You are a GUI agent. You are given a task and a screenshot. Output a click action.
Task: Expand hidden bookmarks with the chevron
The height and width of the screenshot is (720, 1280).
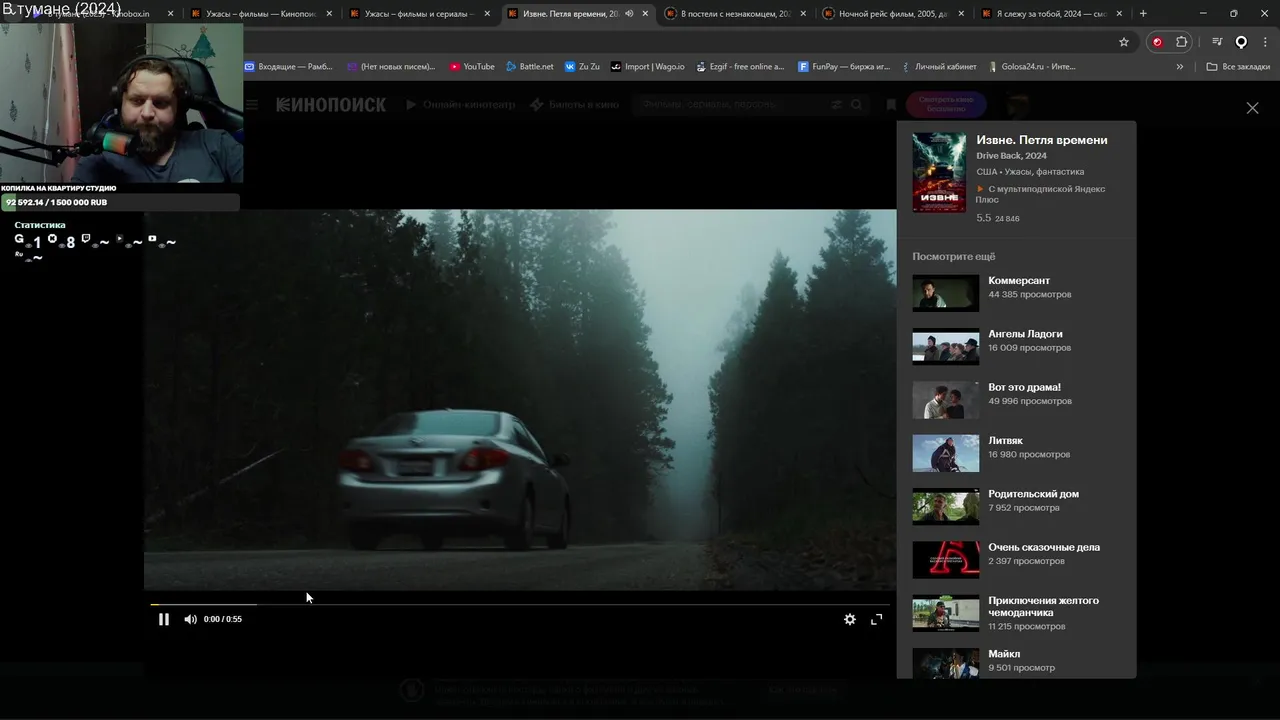coord(1180,67)
